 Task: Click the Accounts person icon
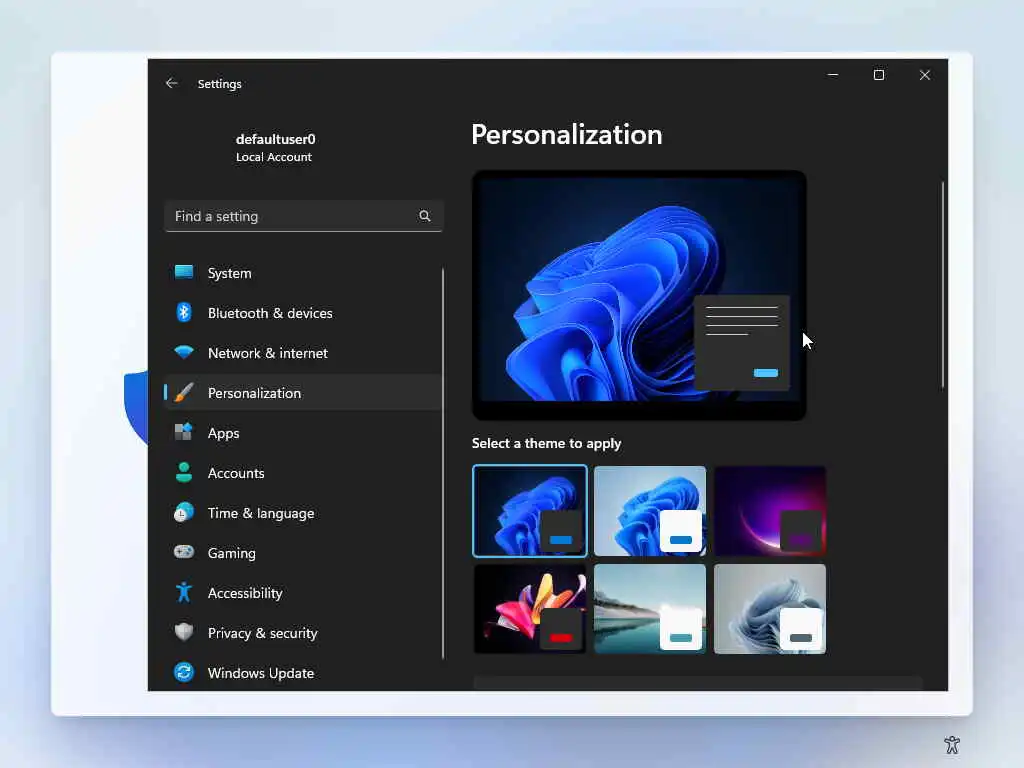click(x=184, y=472)
